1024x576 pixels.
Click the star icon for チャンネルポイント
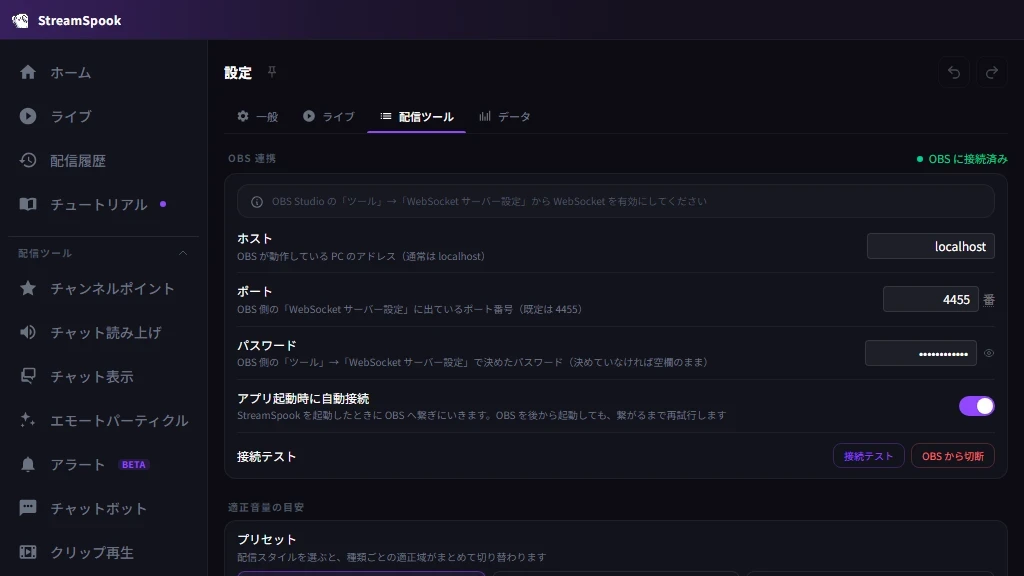pyautogui.click(x=27, y=288)
